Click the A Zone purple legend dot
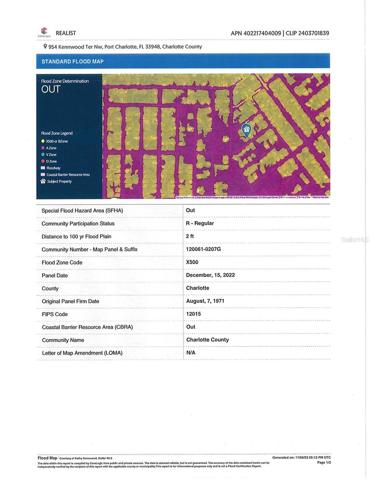Image resolution: width=370 pixels, height=479 pixels. coord(43,148)
